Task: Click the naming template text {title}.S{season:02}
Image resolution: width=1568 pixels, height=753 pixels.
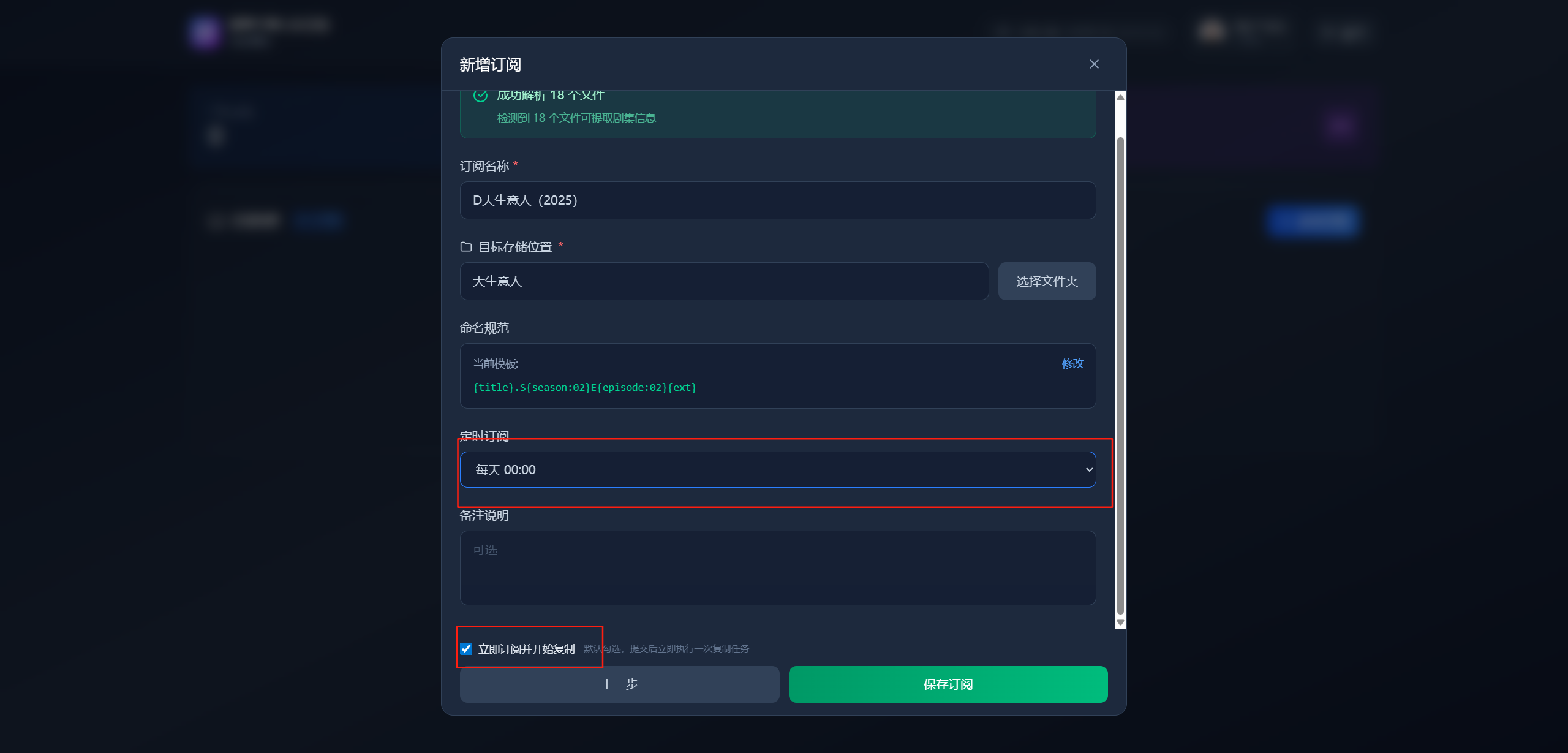Action: [x=584, y=387]
